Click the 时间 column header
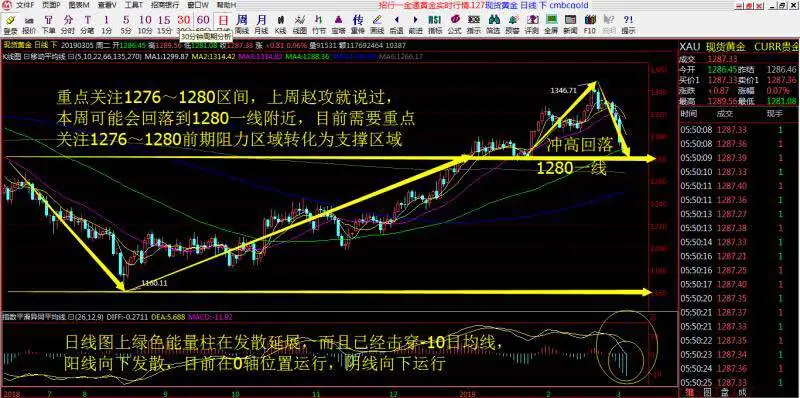Image resolution: width=800 pixels, height=398 pixels. click(689, 114)
